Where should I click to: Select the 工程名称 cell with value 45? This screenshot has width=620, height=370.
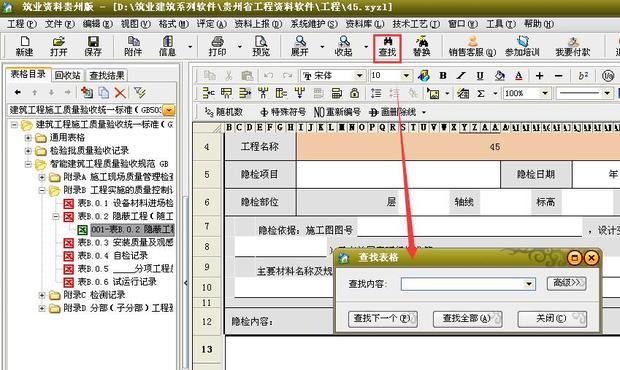coord(458,147)
